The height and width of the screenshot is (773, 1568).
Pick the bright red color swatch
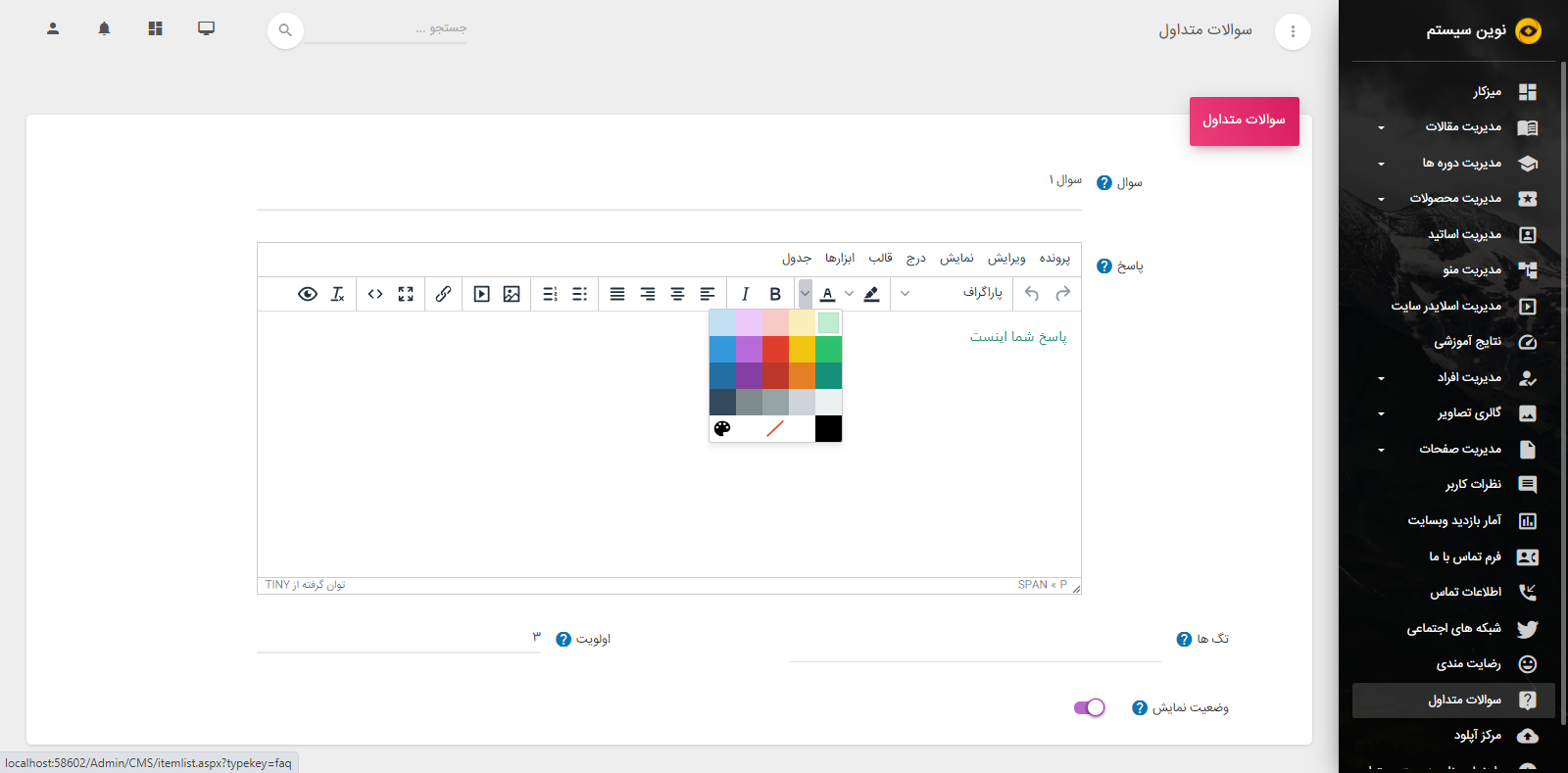pos(775,349)
